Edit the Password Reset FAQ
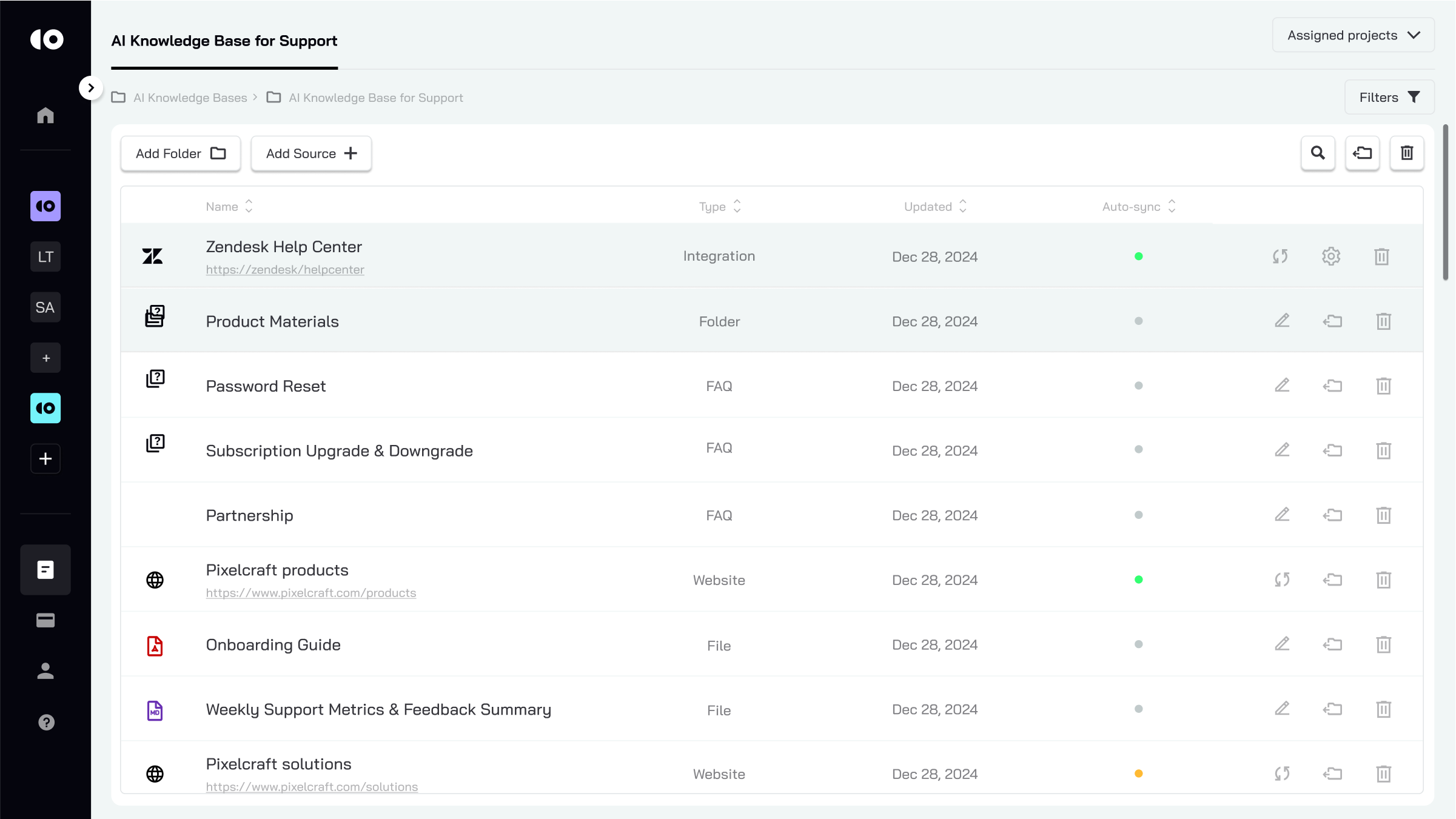The width and height of the screenshot is (1456, 819). point(1281,386)
